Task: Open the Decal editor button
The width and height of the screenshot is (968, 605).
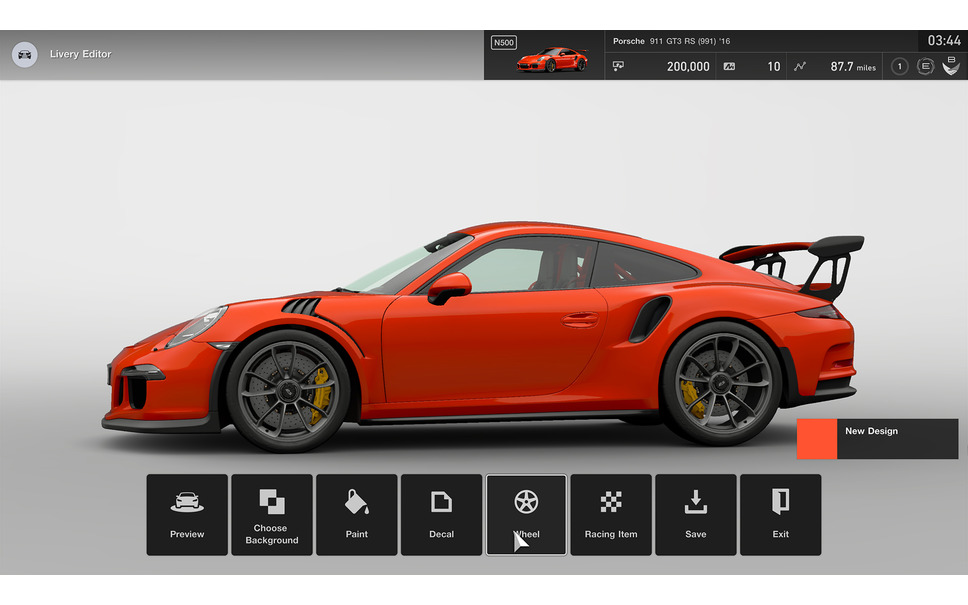Action: (x=441, y=515)
